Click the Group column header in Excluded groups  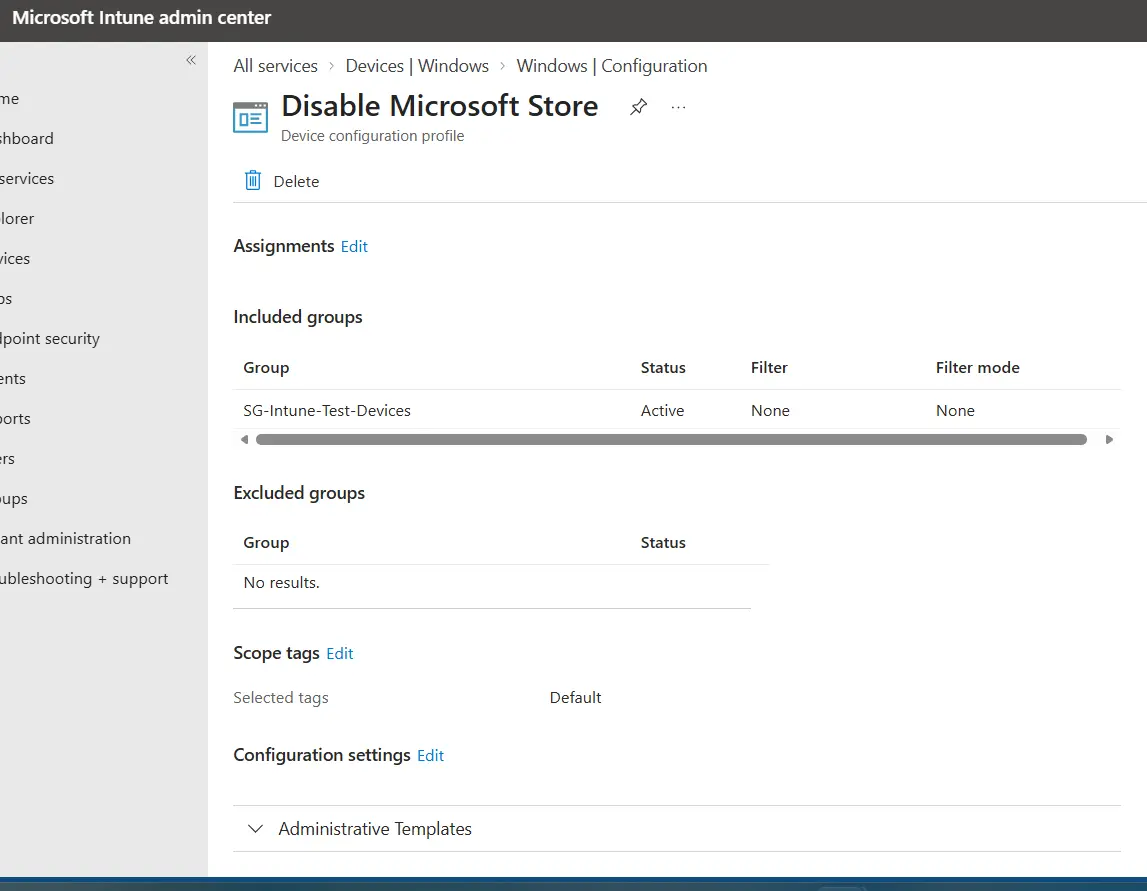[x=266, y=543]
